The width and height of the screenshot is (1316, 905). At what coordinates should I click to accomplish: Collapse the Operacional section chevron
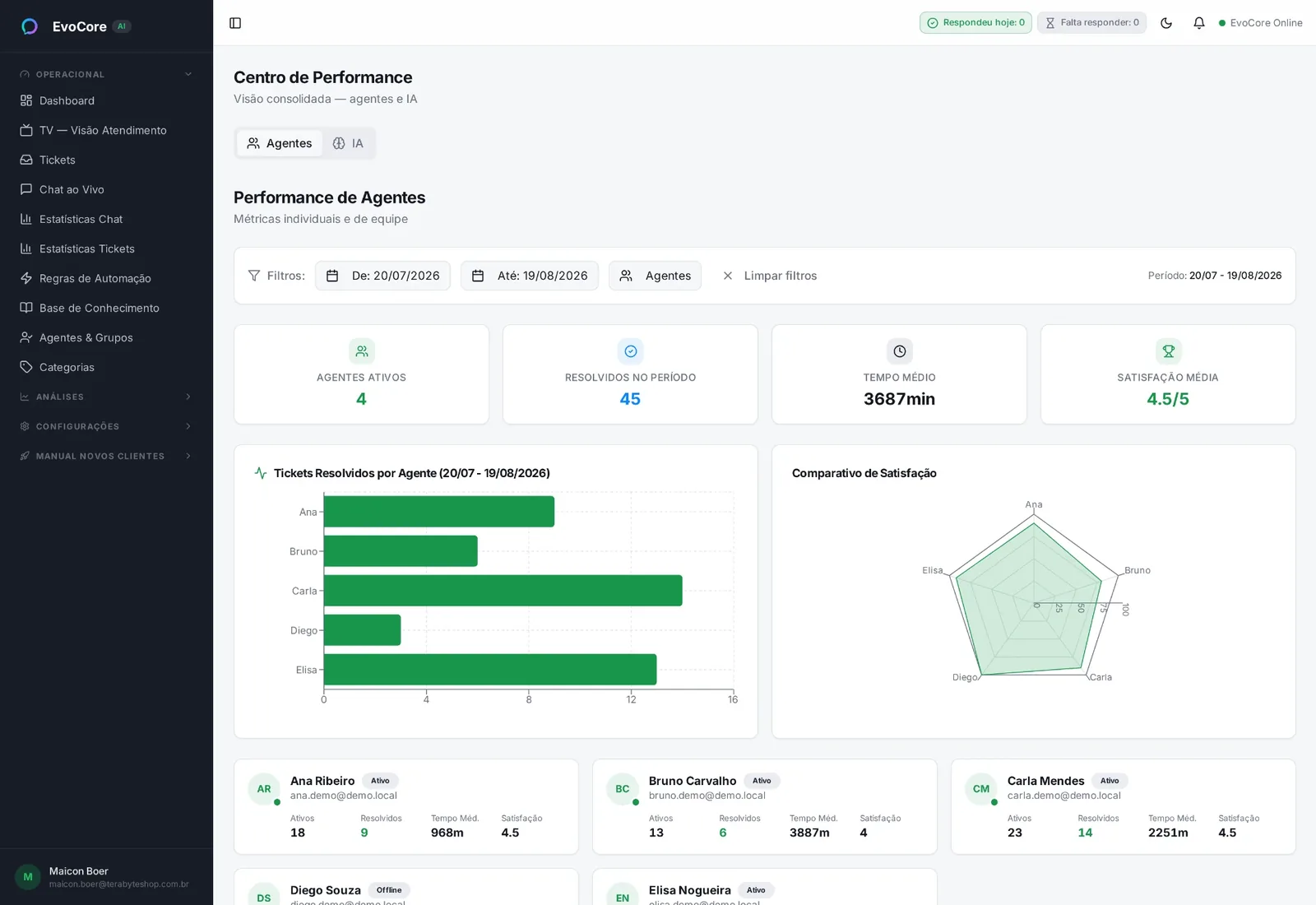[188, 74]
